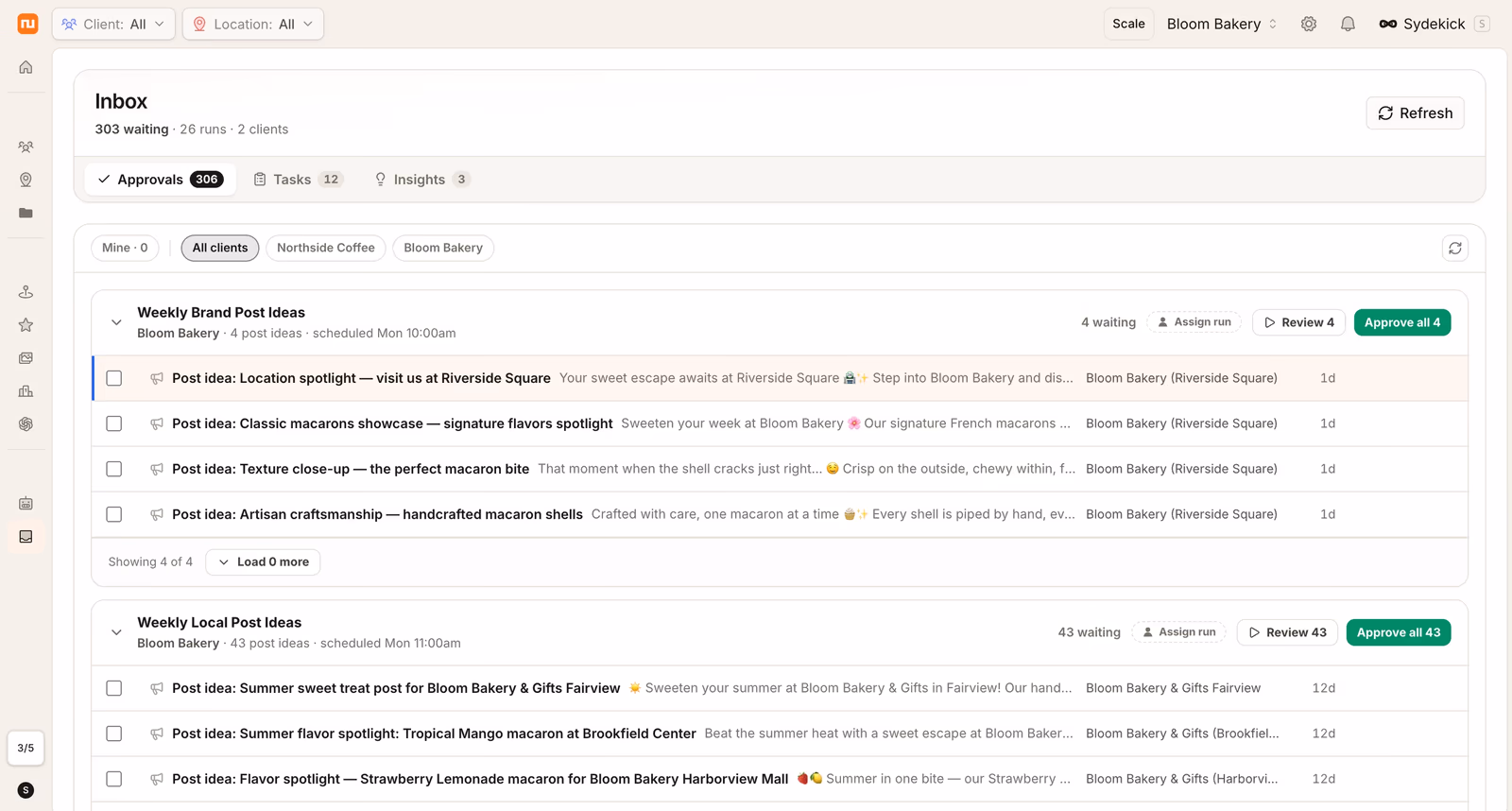Open post 'Classic macarons showcase — signature flavors spotlight'

click(392, 423)
